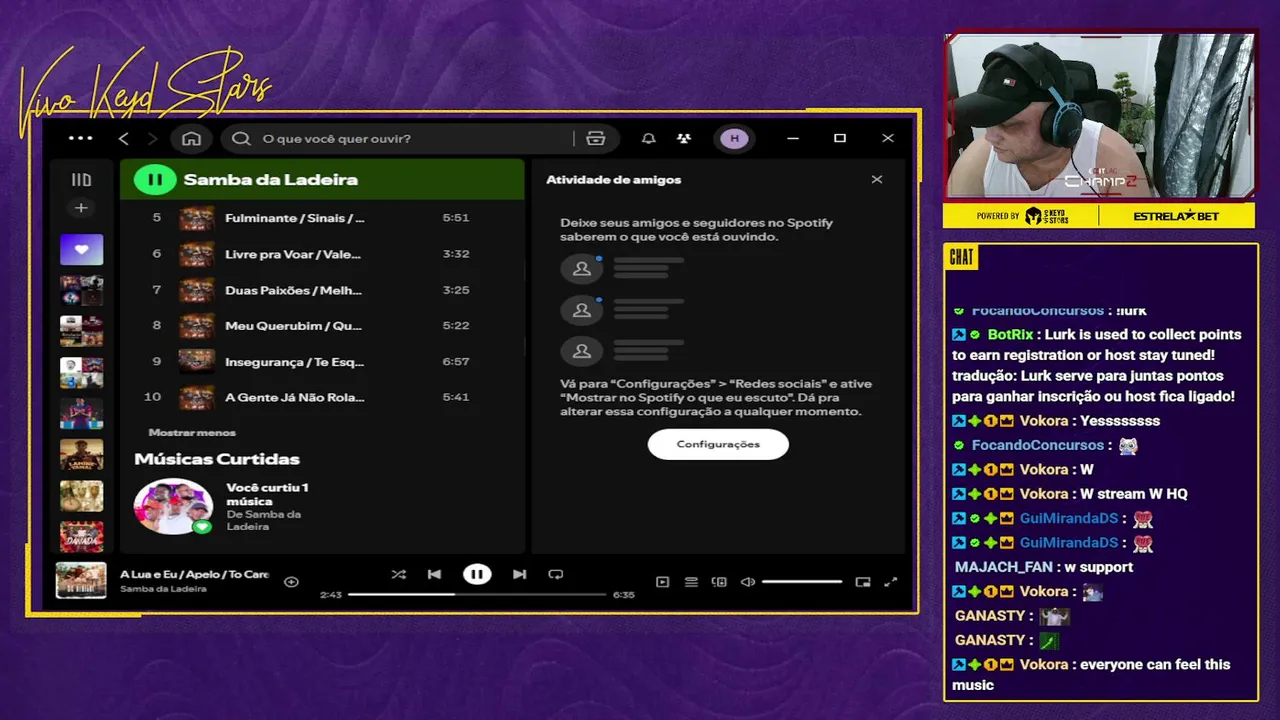Open the Spotify three-dot menu
The height and width of the screenshot is (720, 1280).
pos(80,139)
